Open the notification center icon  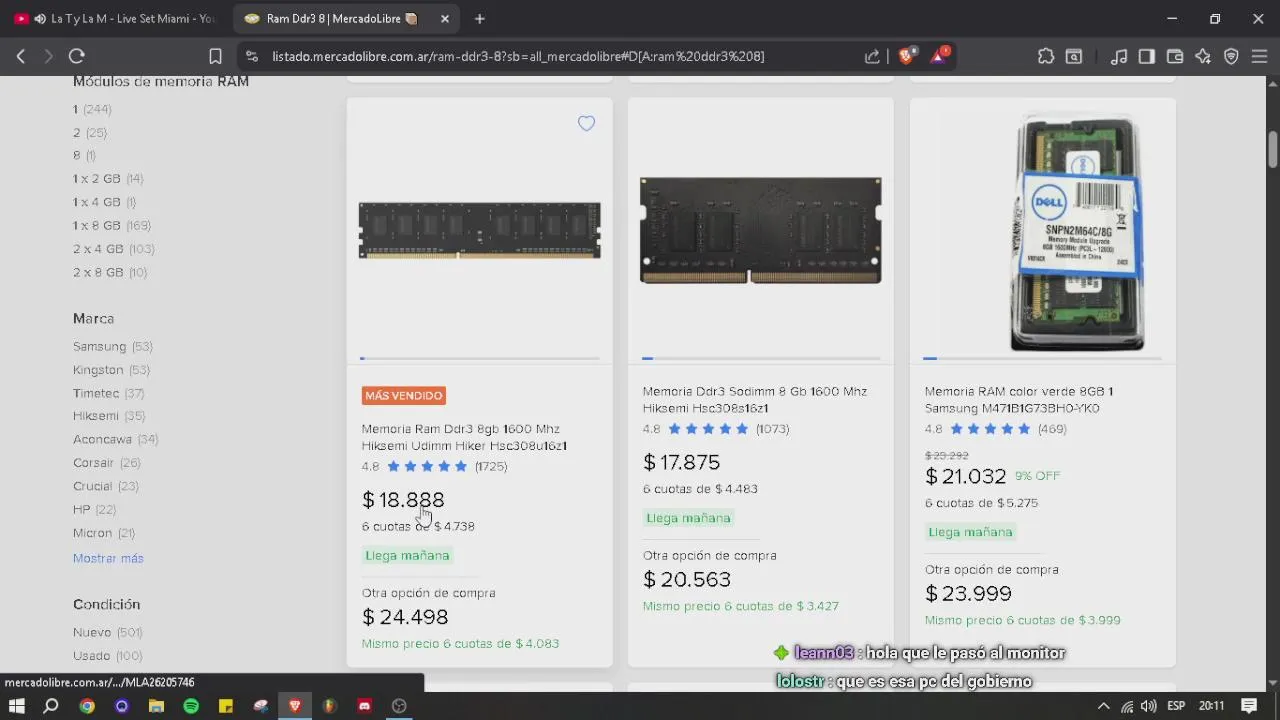click(x=1249, y=706)
